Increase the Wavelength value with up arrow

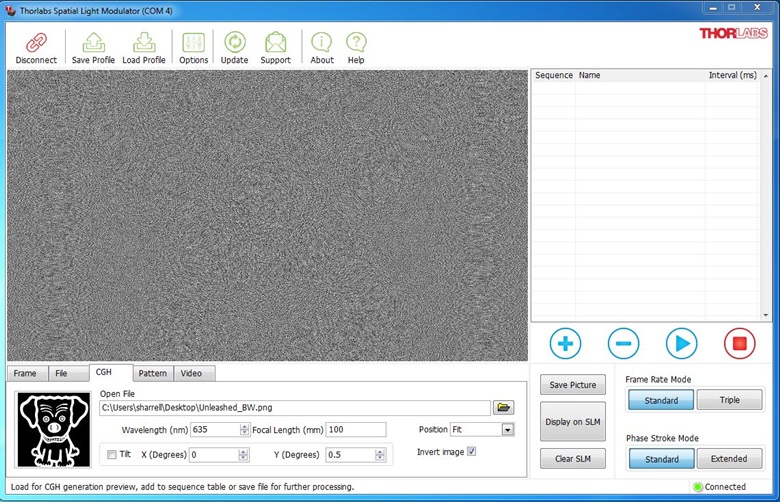(x=244, y=426)
